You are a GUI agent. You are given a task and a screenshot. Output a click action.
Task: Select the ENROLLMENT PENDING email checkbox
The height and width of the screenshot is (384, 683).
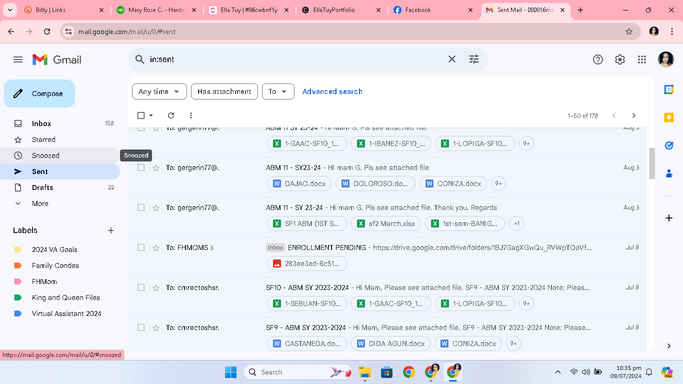coord(141,248)
